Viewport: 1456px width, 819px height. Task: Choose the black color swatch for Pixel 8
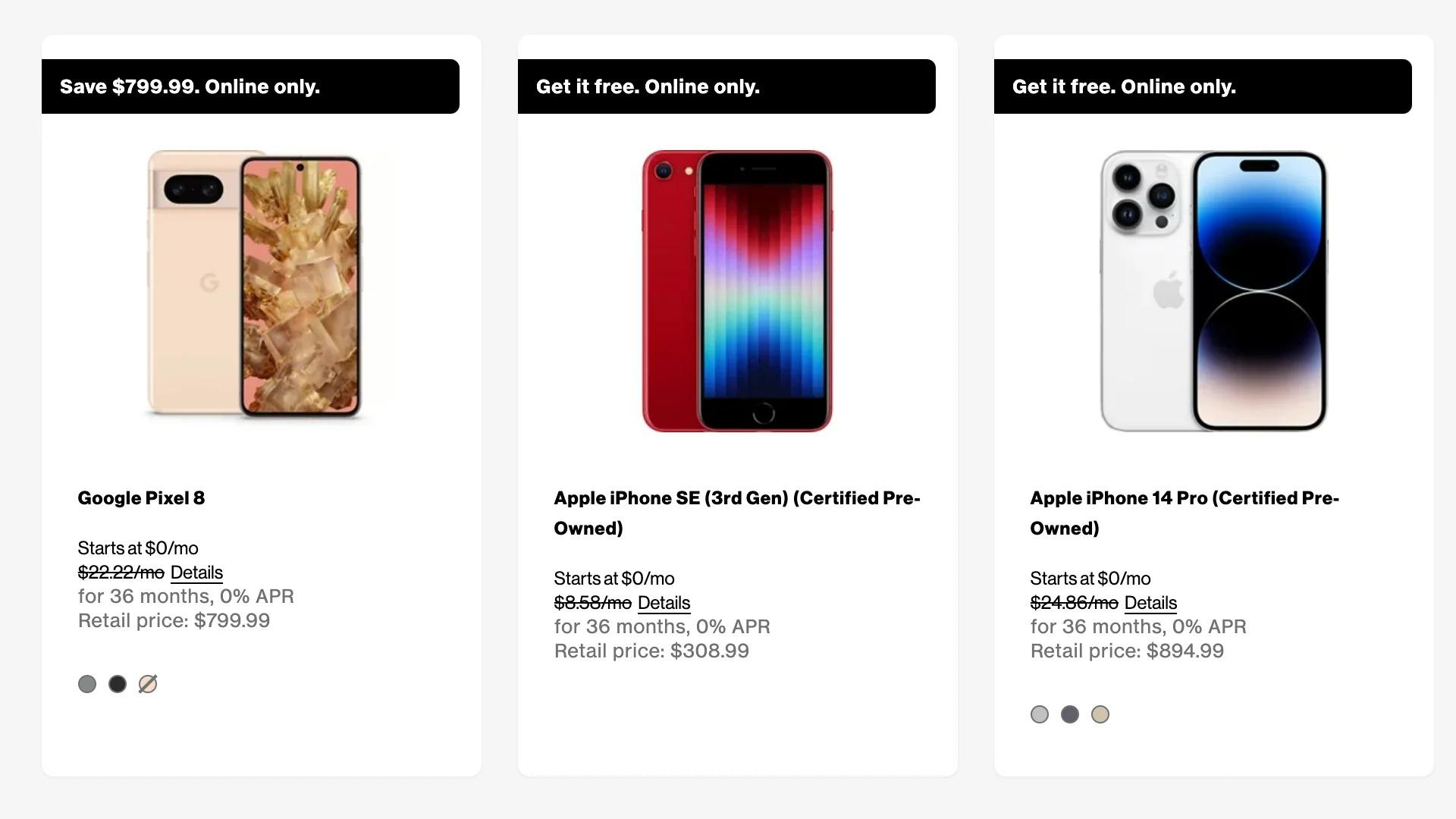point(118,684)
